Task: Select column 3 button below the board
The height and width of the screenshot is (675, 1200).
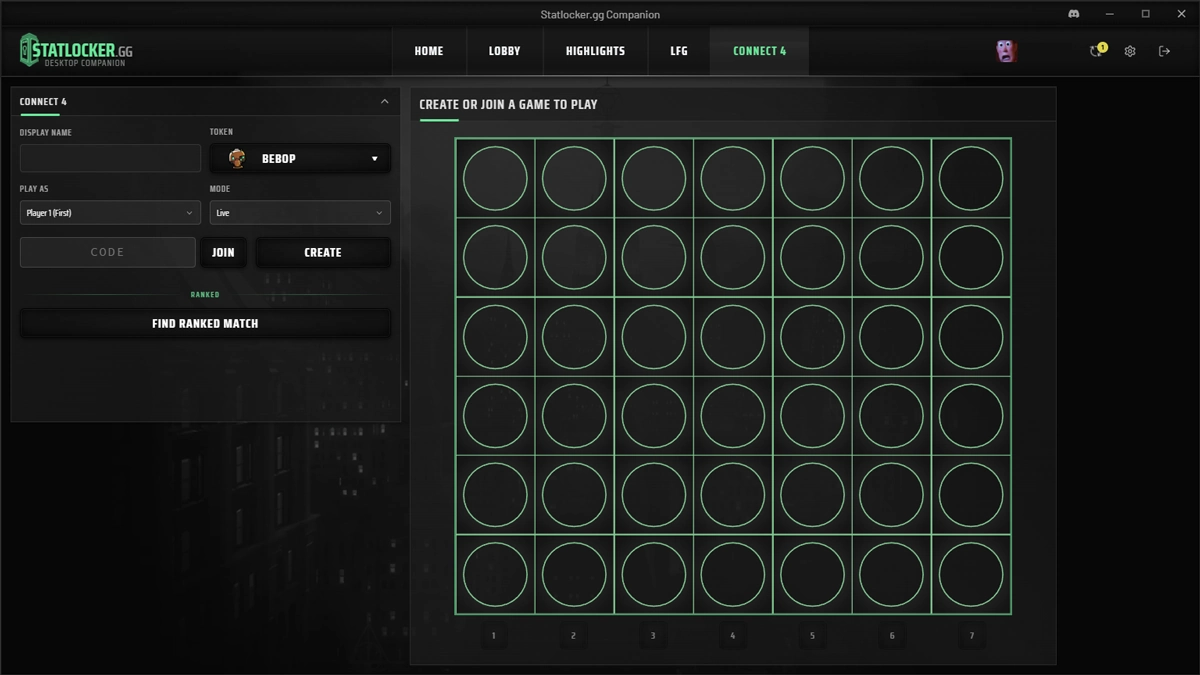Action: coord(653,635)
